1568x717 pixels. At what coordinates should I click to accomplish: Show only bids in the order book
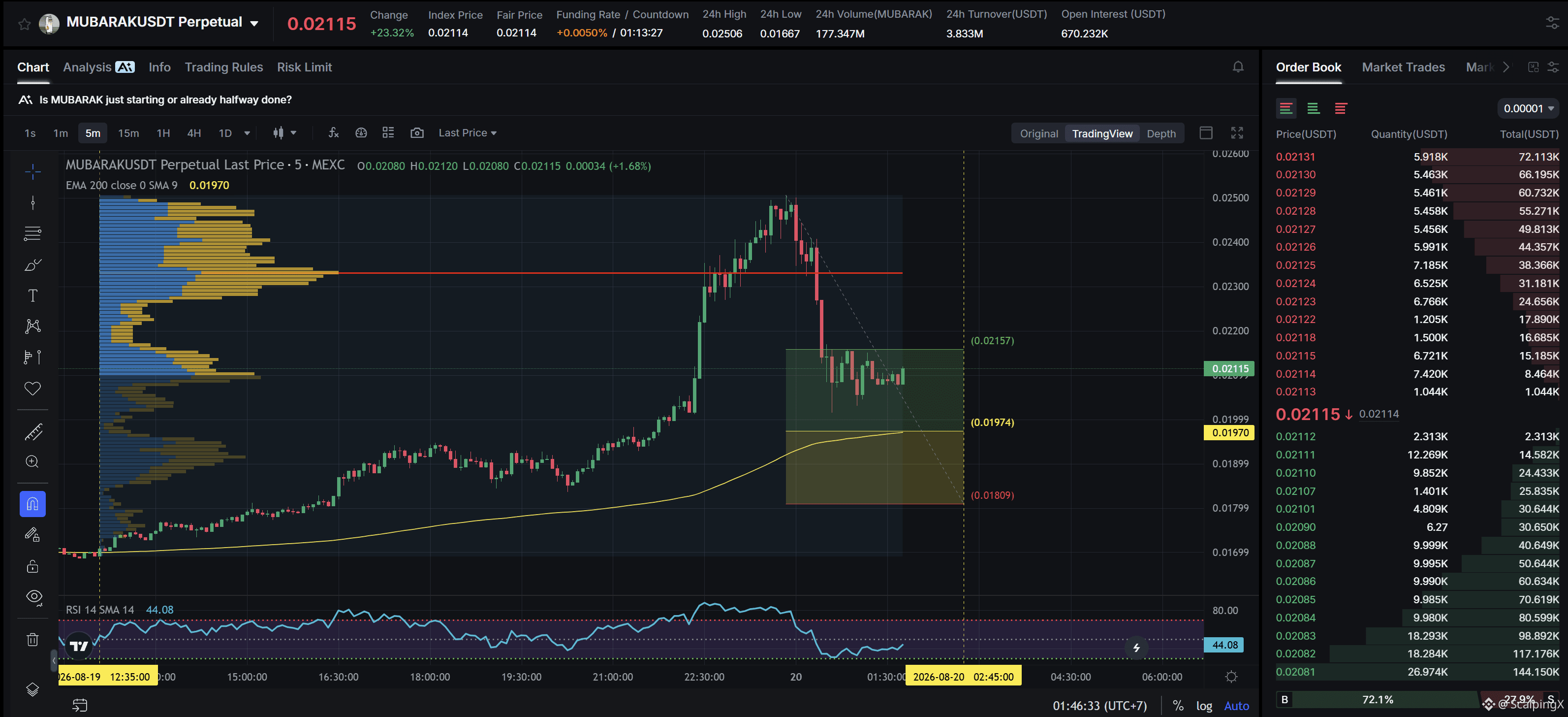[1313, 108]
